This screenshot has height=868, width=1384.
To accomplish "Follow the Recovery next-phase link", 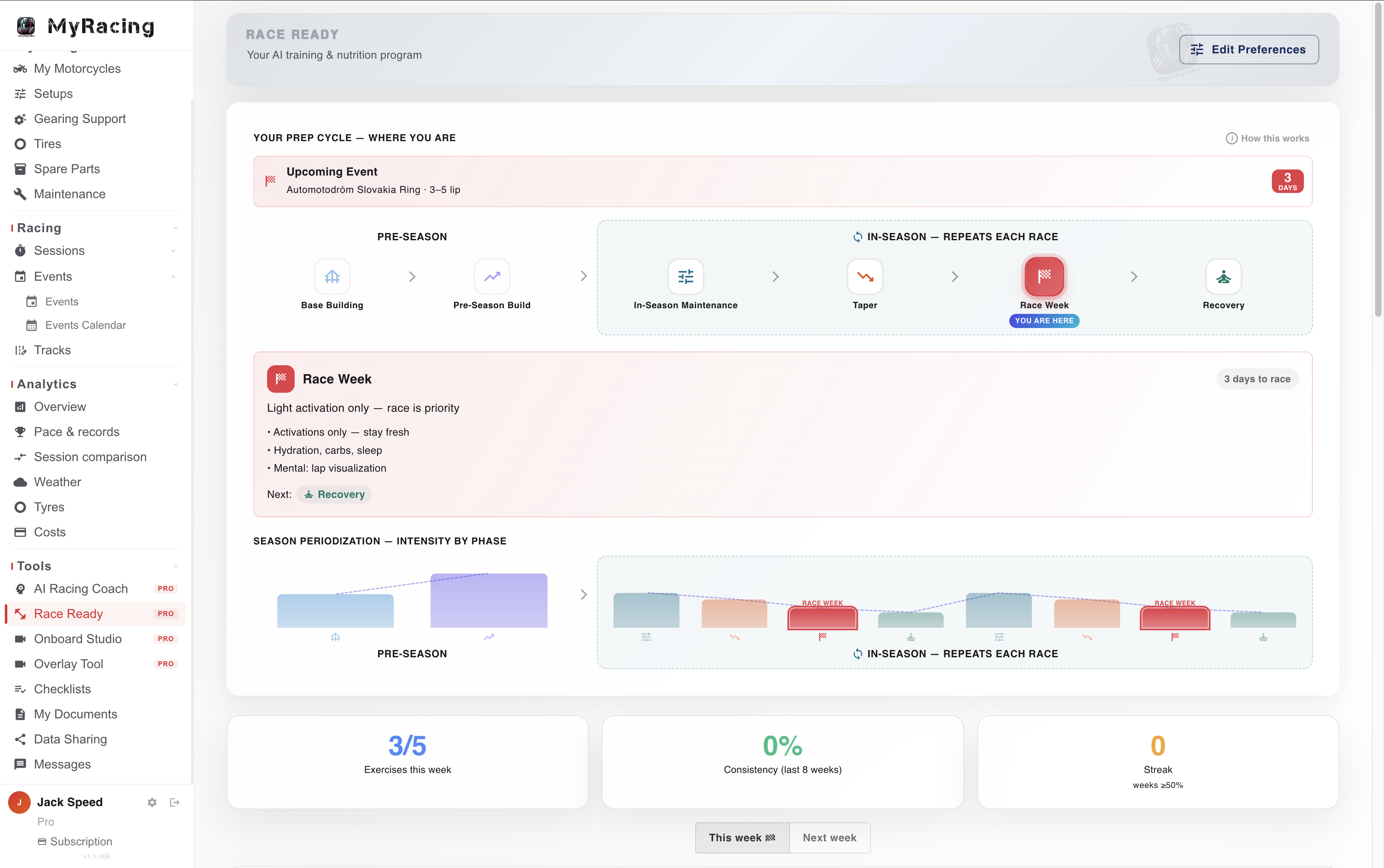I will pyautogui.click(x=334, y=494).
